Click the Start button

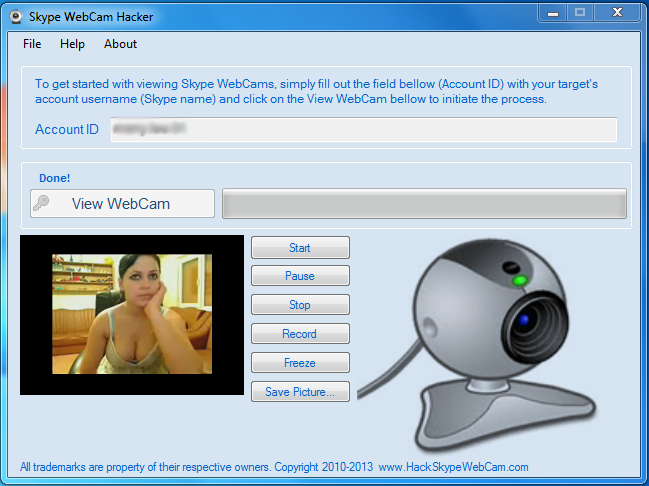[x=300, y=248]
